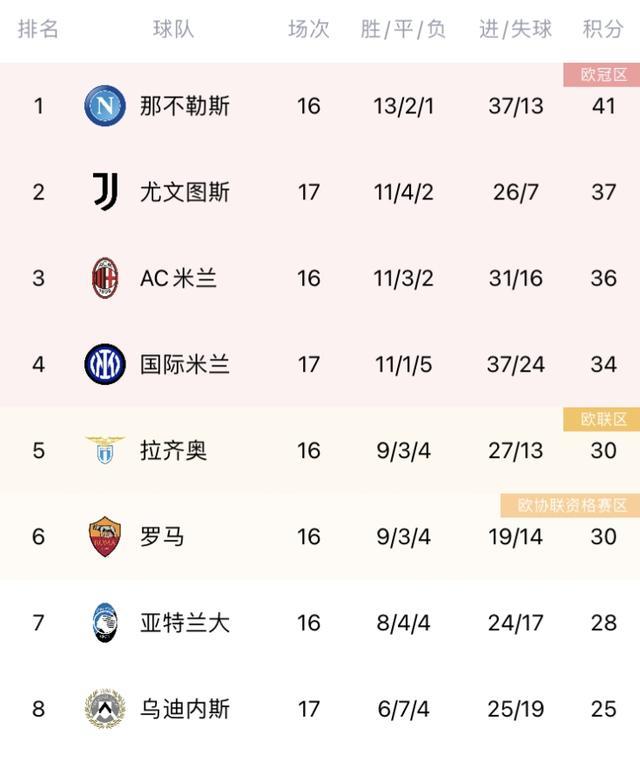The height and width of the screenshot is (763, 640).
Task: Open the AC Milan crest icon
Action: 105,278
